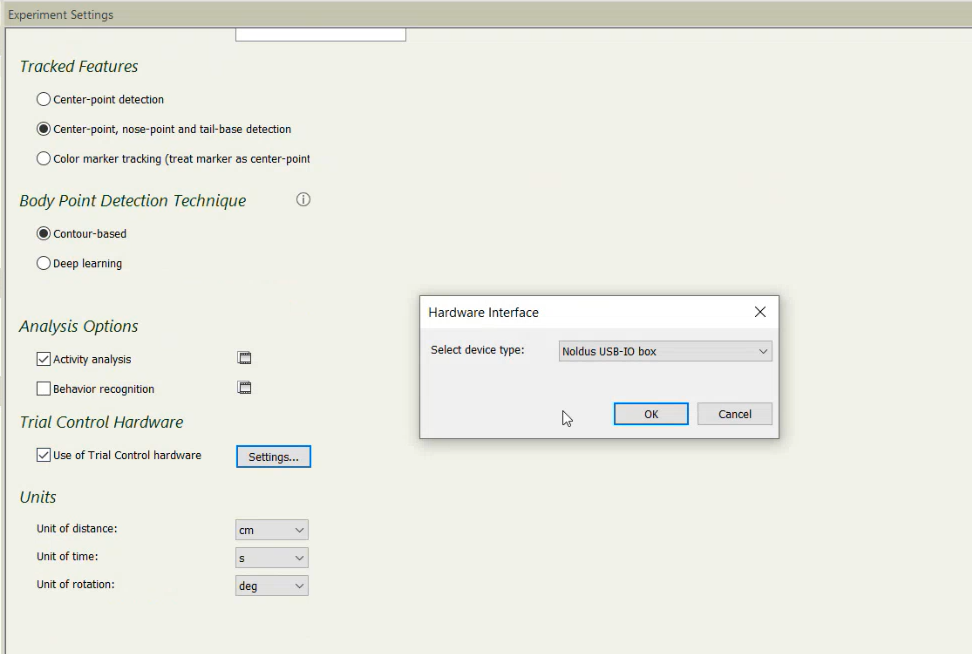Expand Unit of time dropdown
The height and width of the screenshot is (654, 972).
(x=272, y=558)
